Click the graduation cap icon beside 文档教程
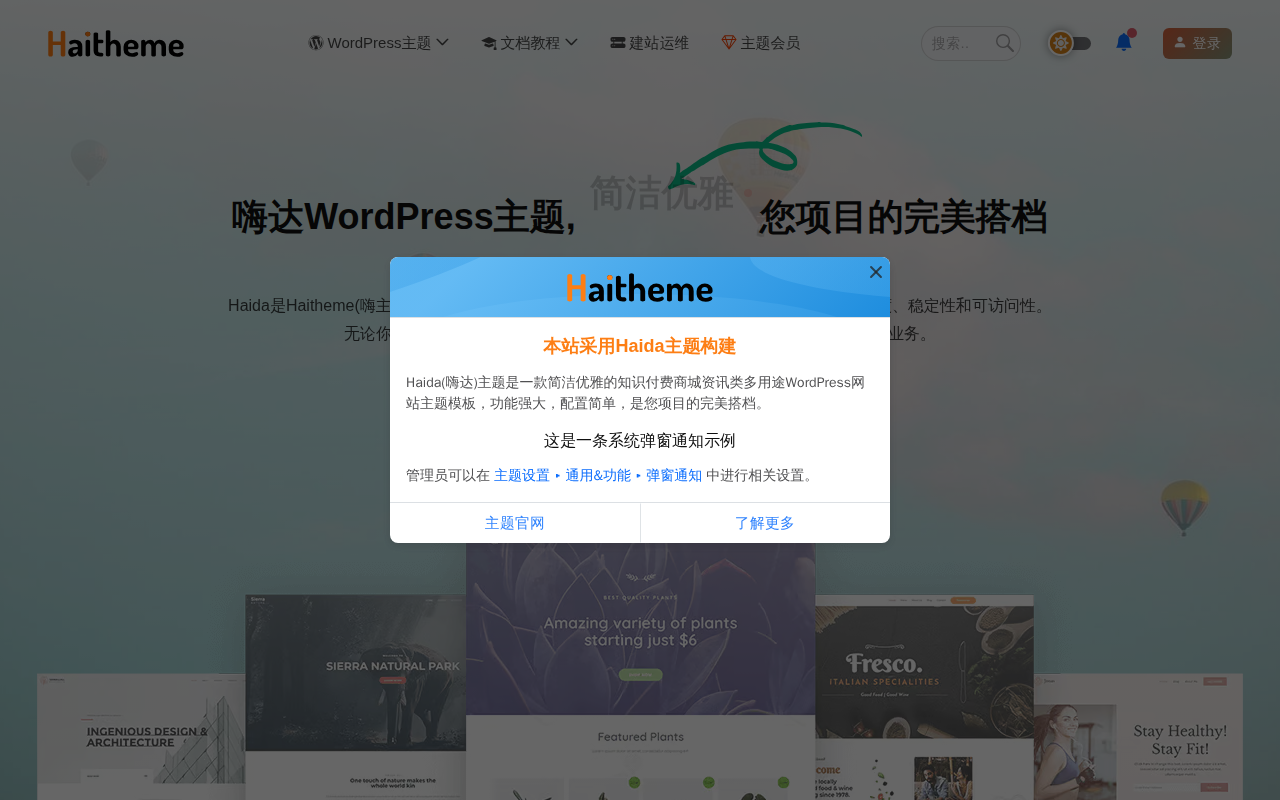This screenshot has width=1280, height=800. click(x=489, y=43)
